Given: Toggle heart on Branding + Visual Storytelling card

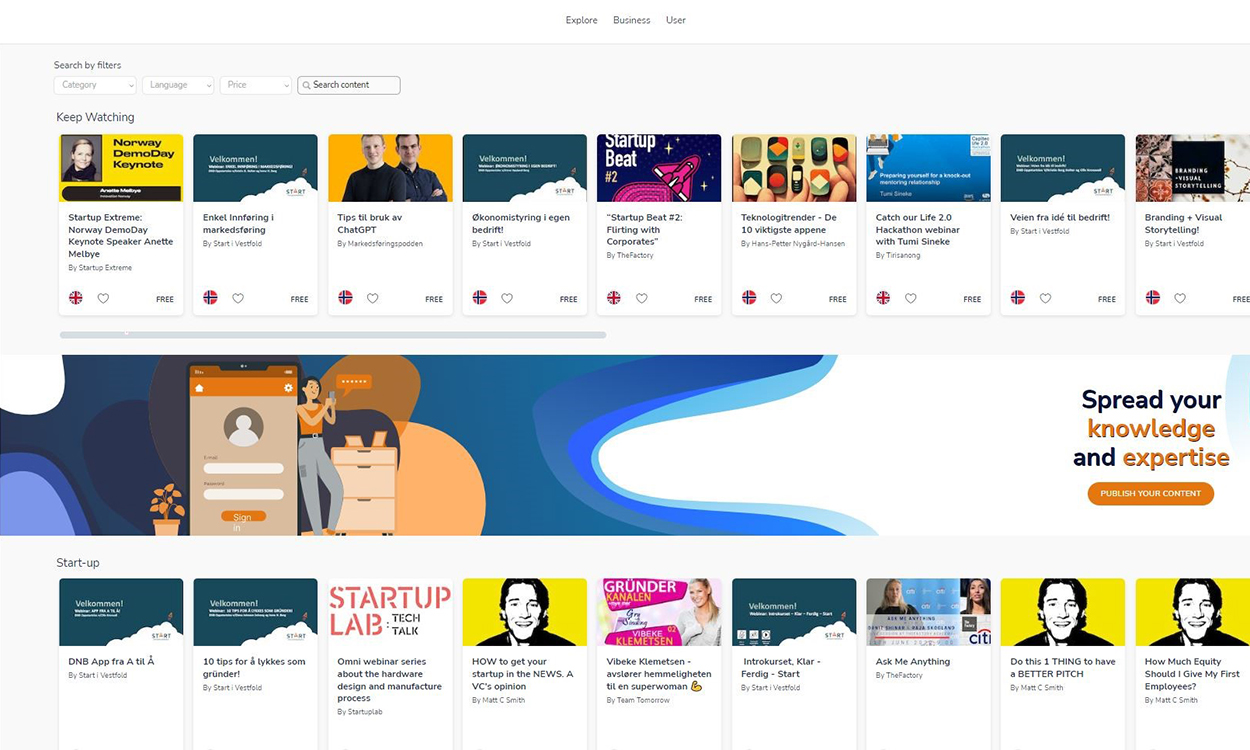Looking at the screenshot, I should coord(1179,298).
